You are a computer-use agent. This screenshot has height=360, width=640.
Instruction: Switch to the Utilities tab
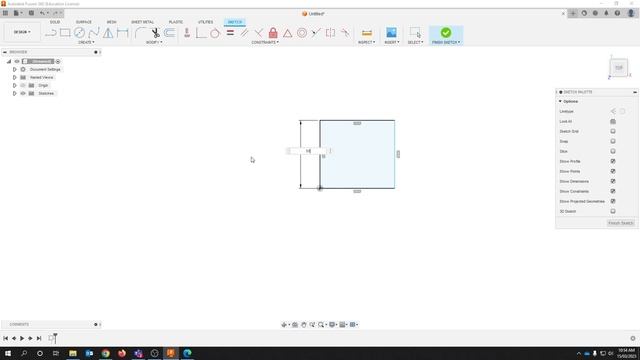[205, 22]
